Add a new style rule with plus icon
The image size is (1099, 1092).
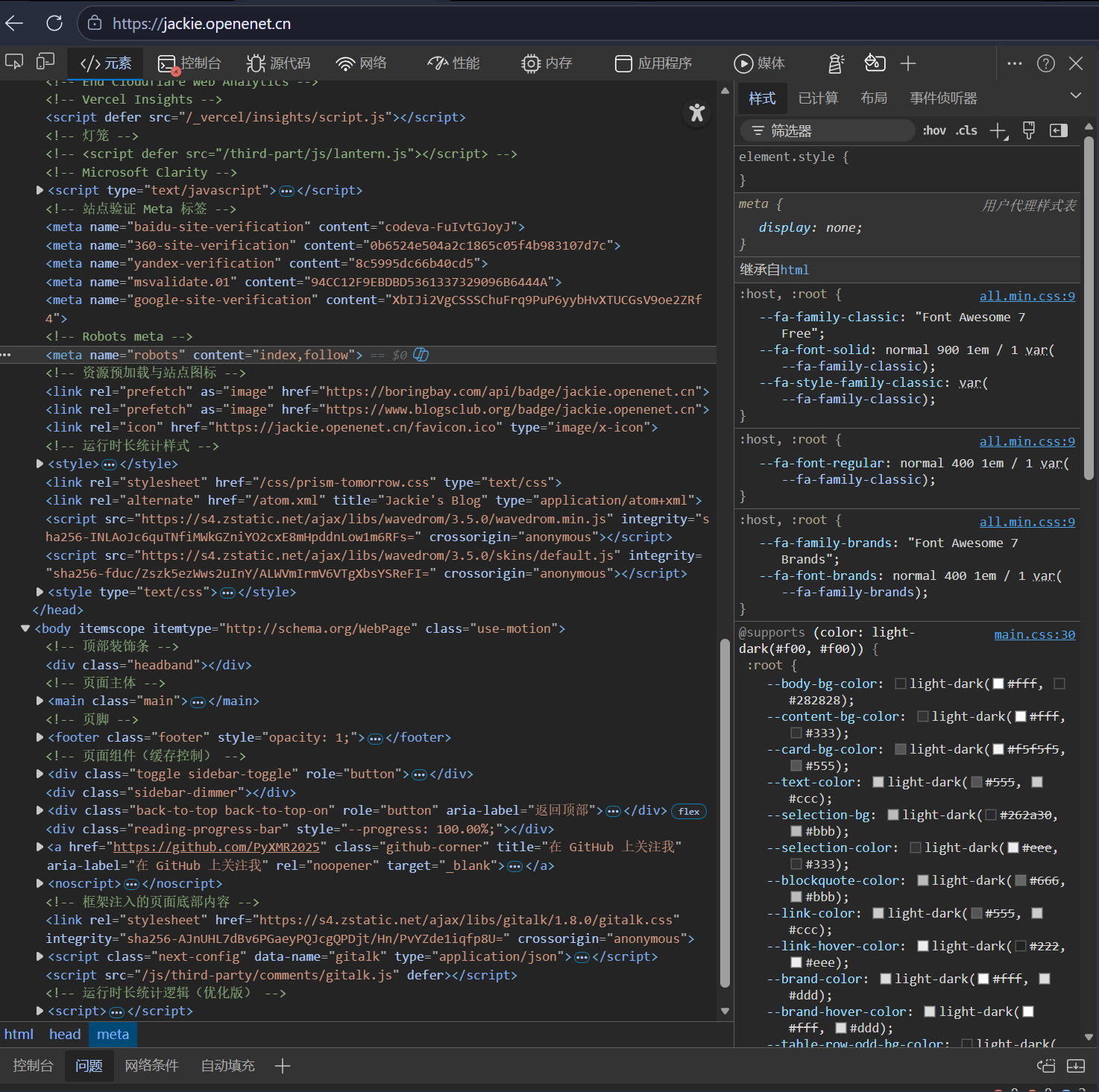click(998, 131)
